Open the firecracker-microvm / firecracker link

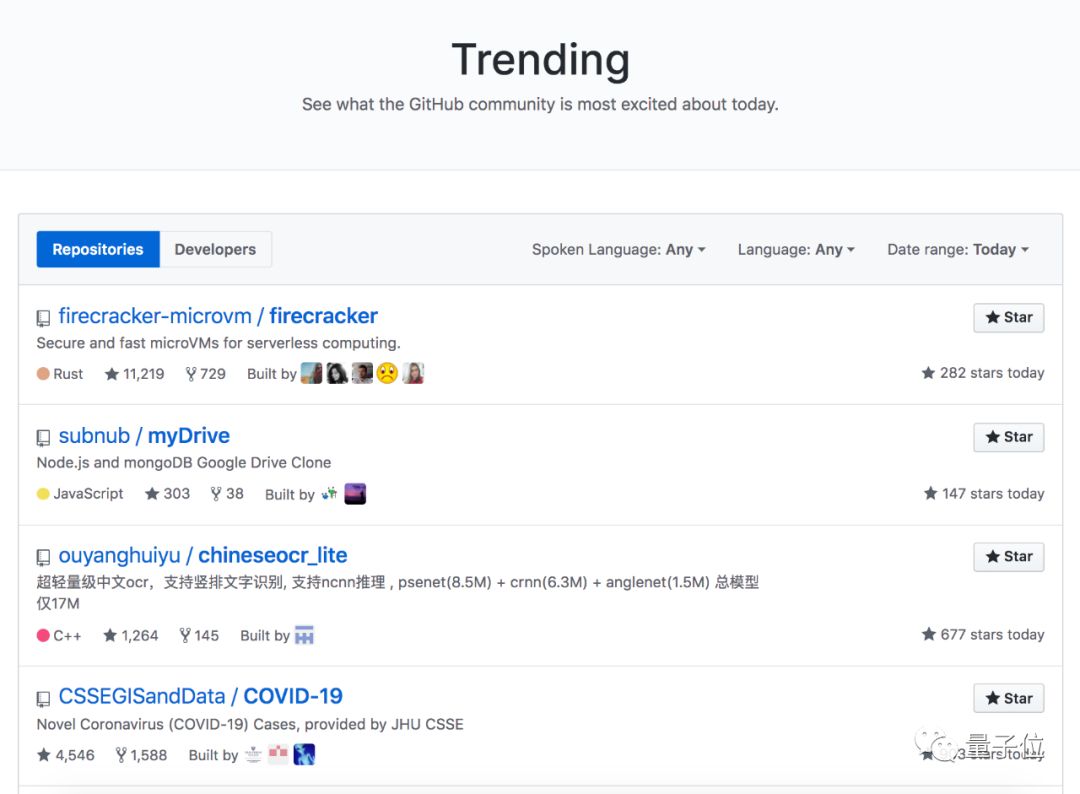click(218, 316)
